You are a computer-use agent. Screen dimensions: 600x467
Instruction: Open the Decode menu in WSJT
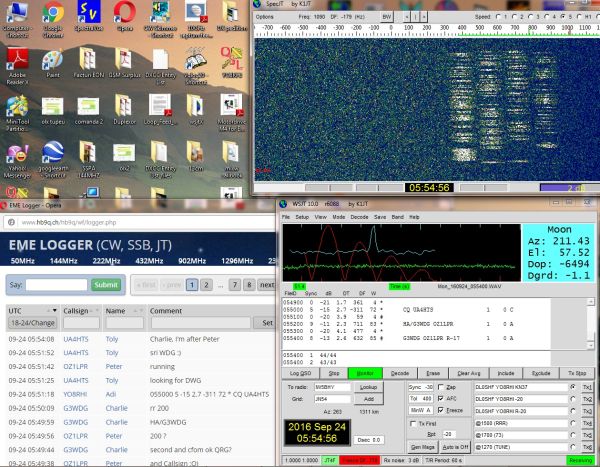361,215
